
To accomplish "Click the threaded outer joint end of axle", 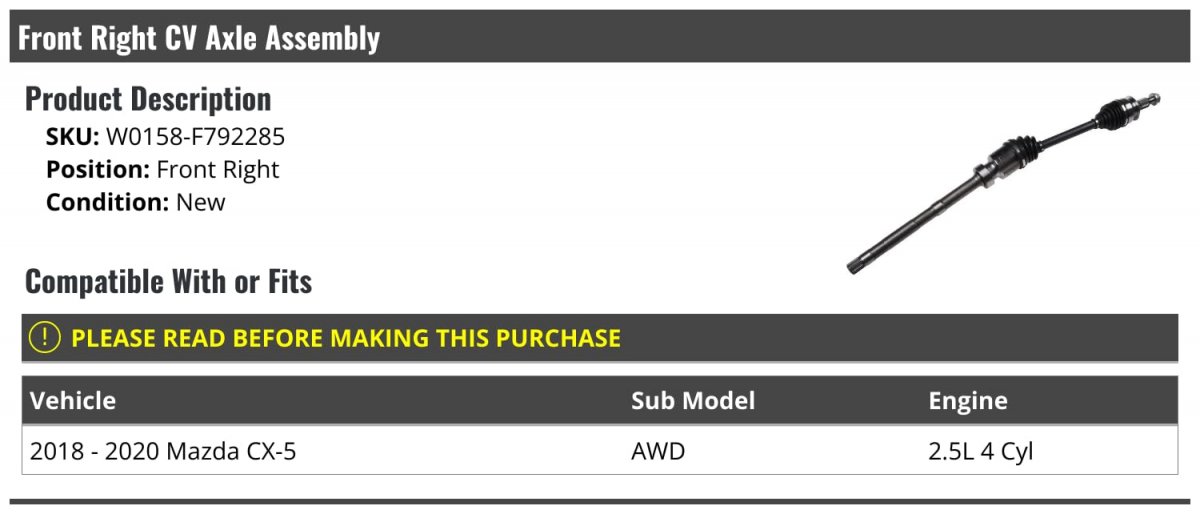I will 1150,101.
